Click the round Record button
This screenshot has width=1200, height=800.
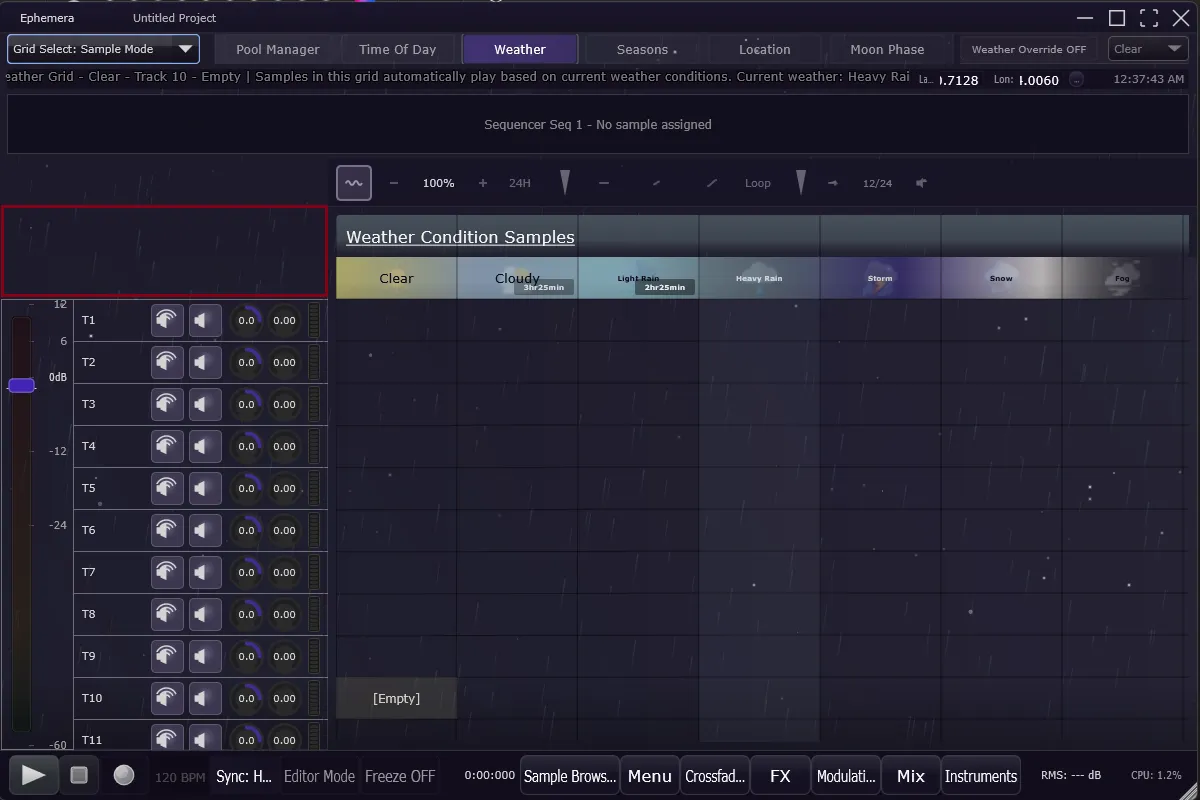[124, 775]
